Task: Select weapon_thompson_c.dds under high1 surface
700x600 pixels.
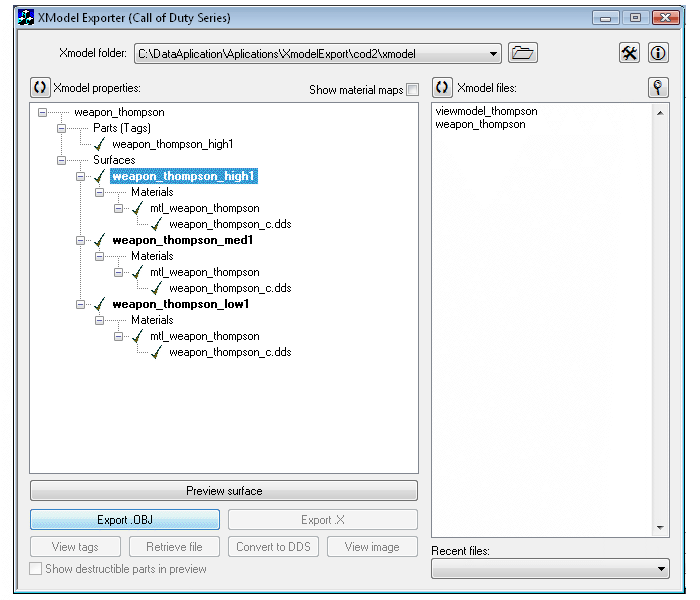Action: (230, 224)
